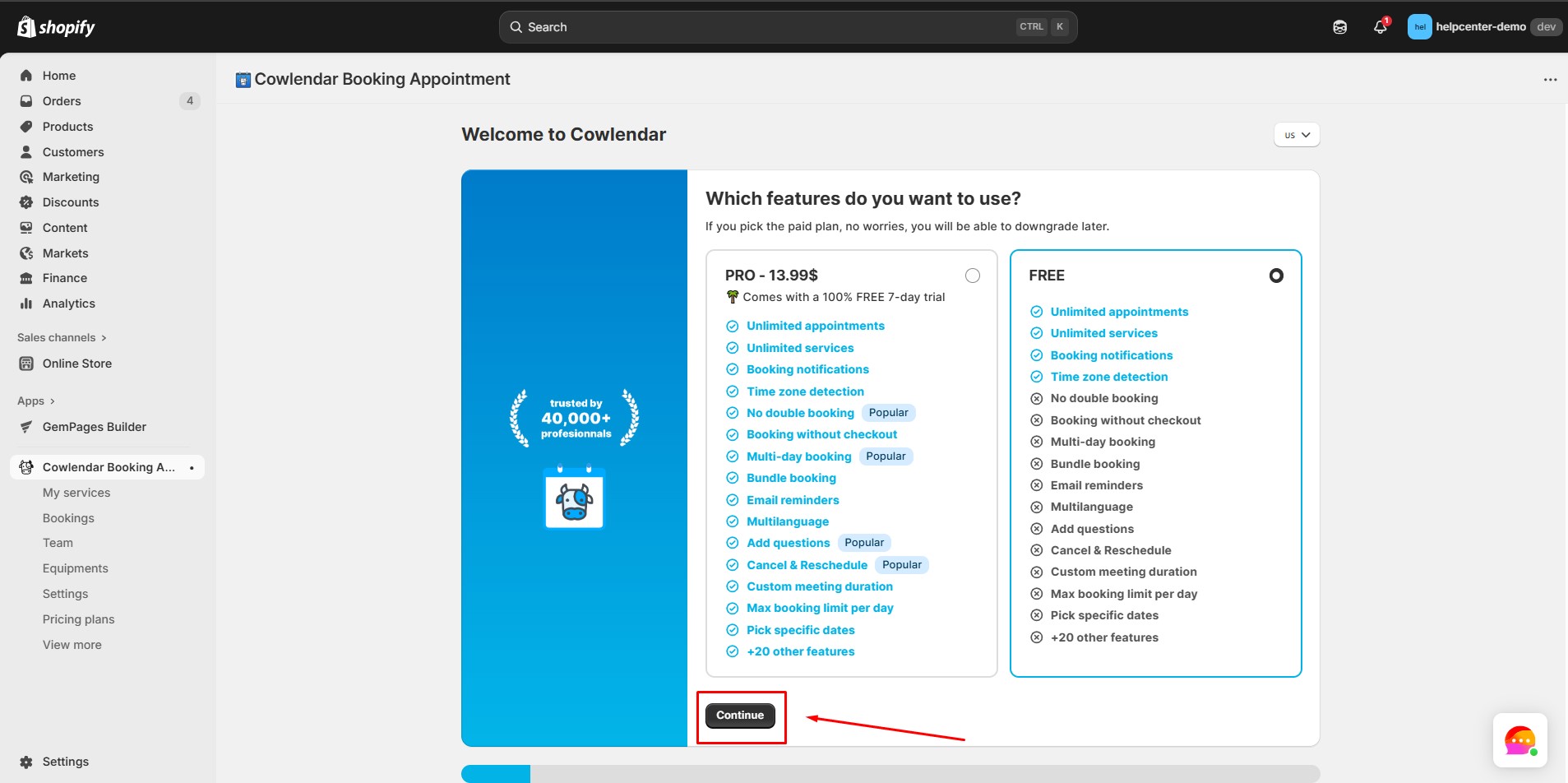Click PRO feature Email reminders
This screenshot has height=783, width=1568.
pyautogui.click(x=793, y=500)
